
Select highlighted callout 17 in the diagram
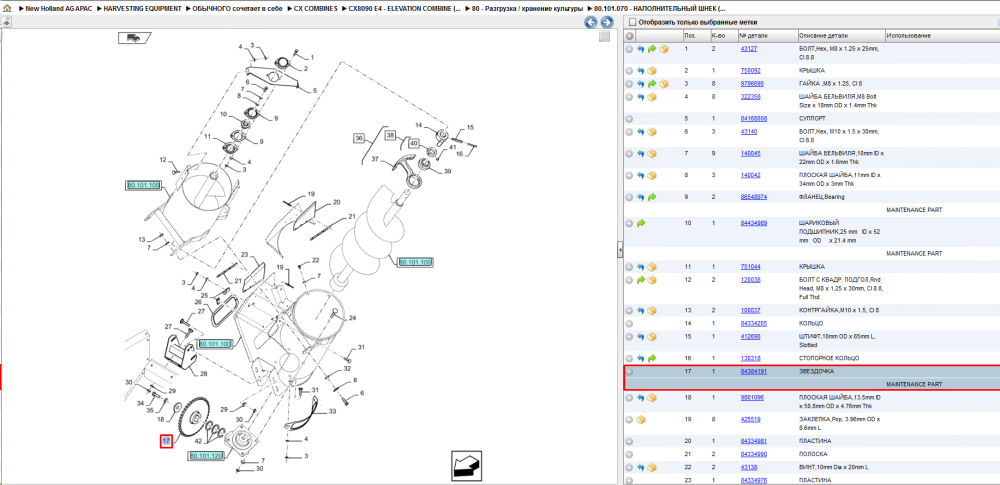166,440
